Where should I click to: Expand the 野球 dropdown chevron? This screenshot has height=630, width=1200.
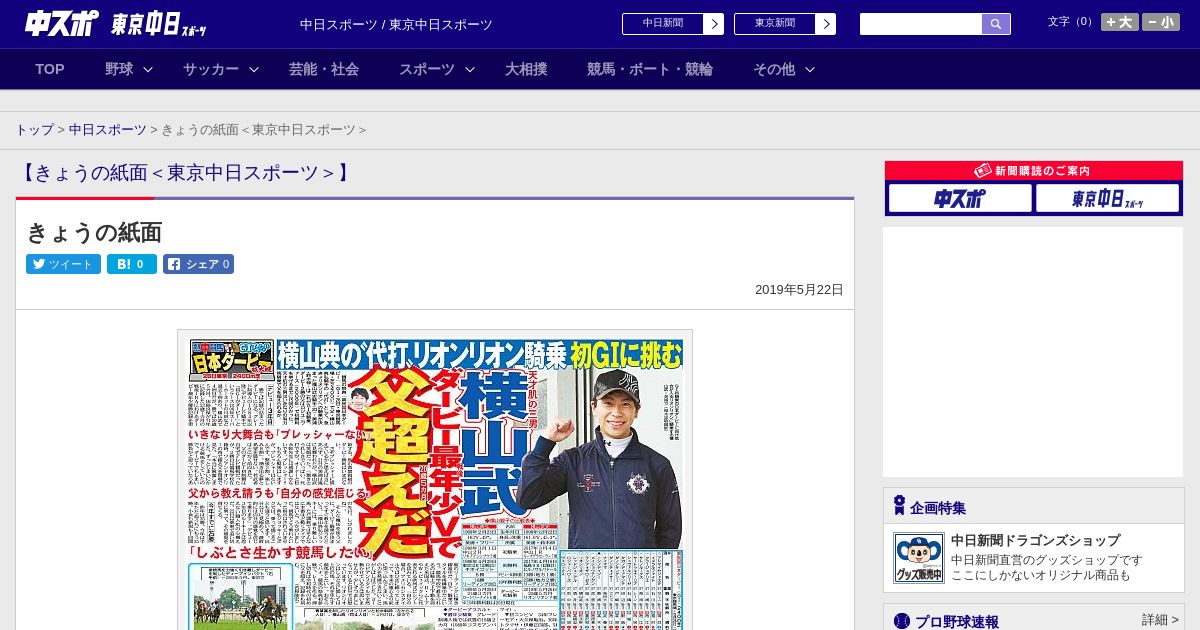[x=148, y=69]
